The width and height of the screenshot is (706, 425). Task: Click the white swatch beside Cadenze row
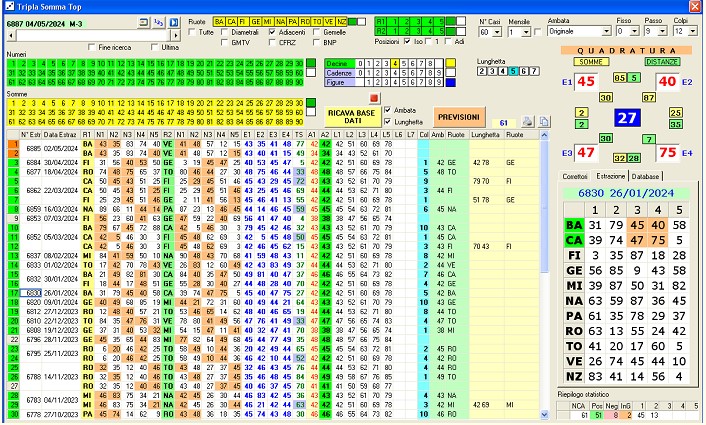(x=450, y=73)
